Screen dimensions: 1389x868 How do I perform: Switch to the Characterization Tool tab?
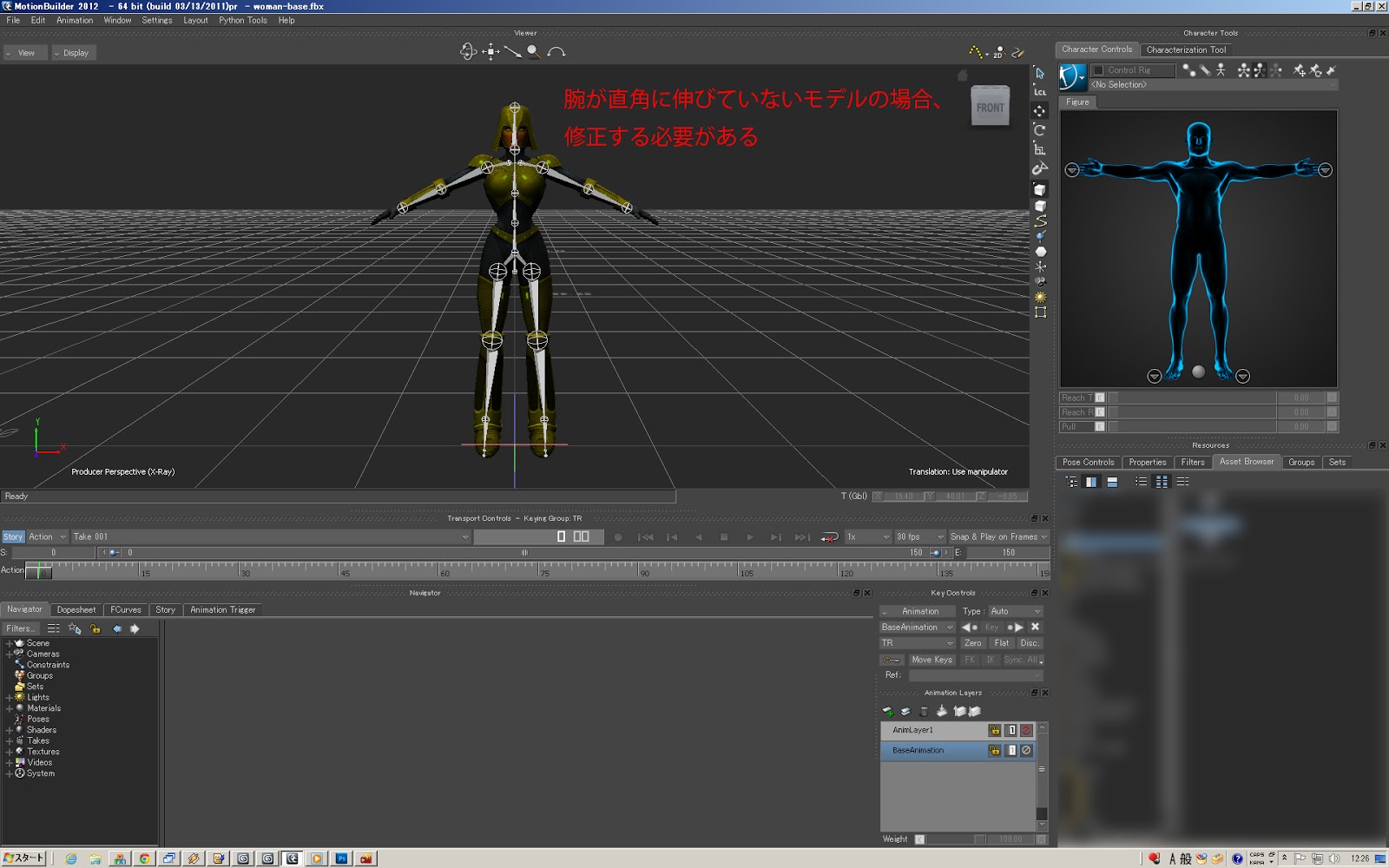click(1187, 49)
